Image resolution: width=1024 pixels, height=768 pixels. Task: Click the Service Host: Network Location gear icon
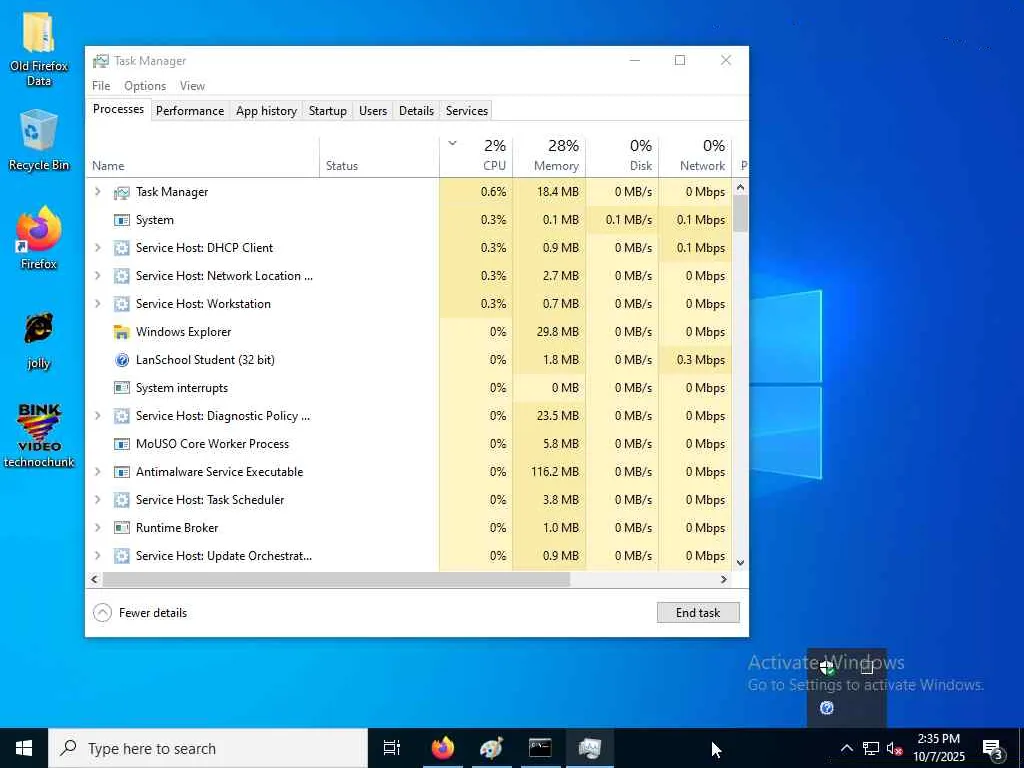tap(121, 276)
